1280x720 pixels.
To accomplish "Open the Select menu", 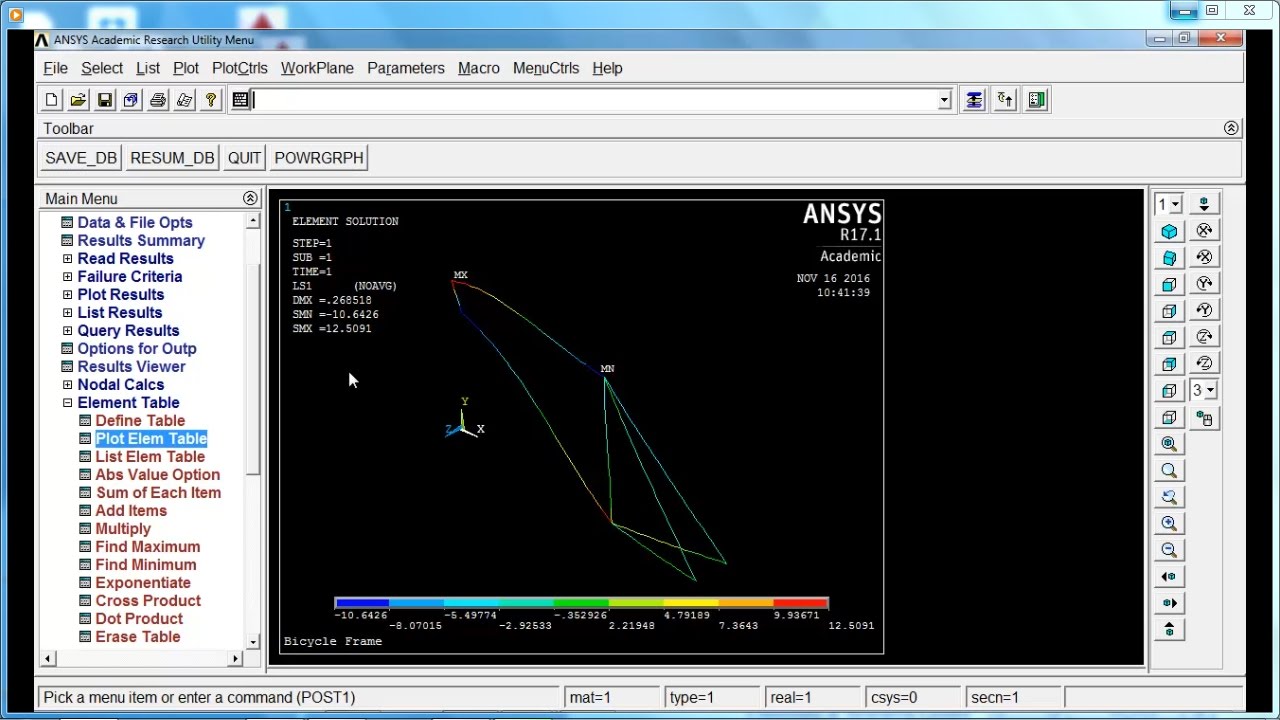I will tap(102, 68).
